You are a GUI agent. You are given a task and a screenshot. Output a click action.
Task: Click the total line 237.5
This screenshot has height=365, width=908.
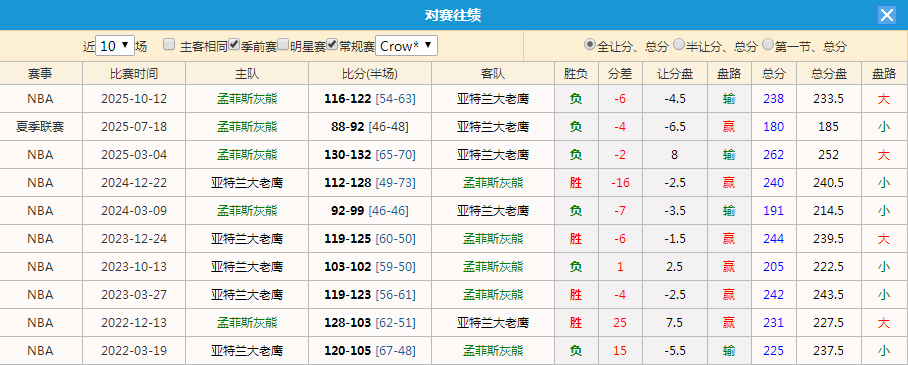point(829,351)
